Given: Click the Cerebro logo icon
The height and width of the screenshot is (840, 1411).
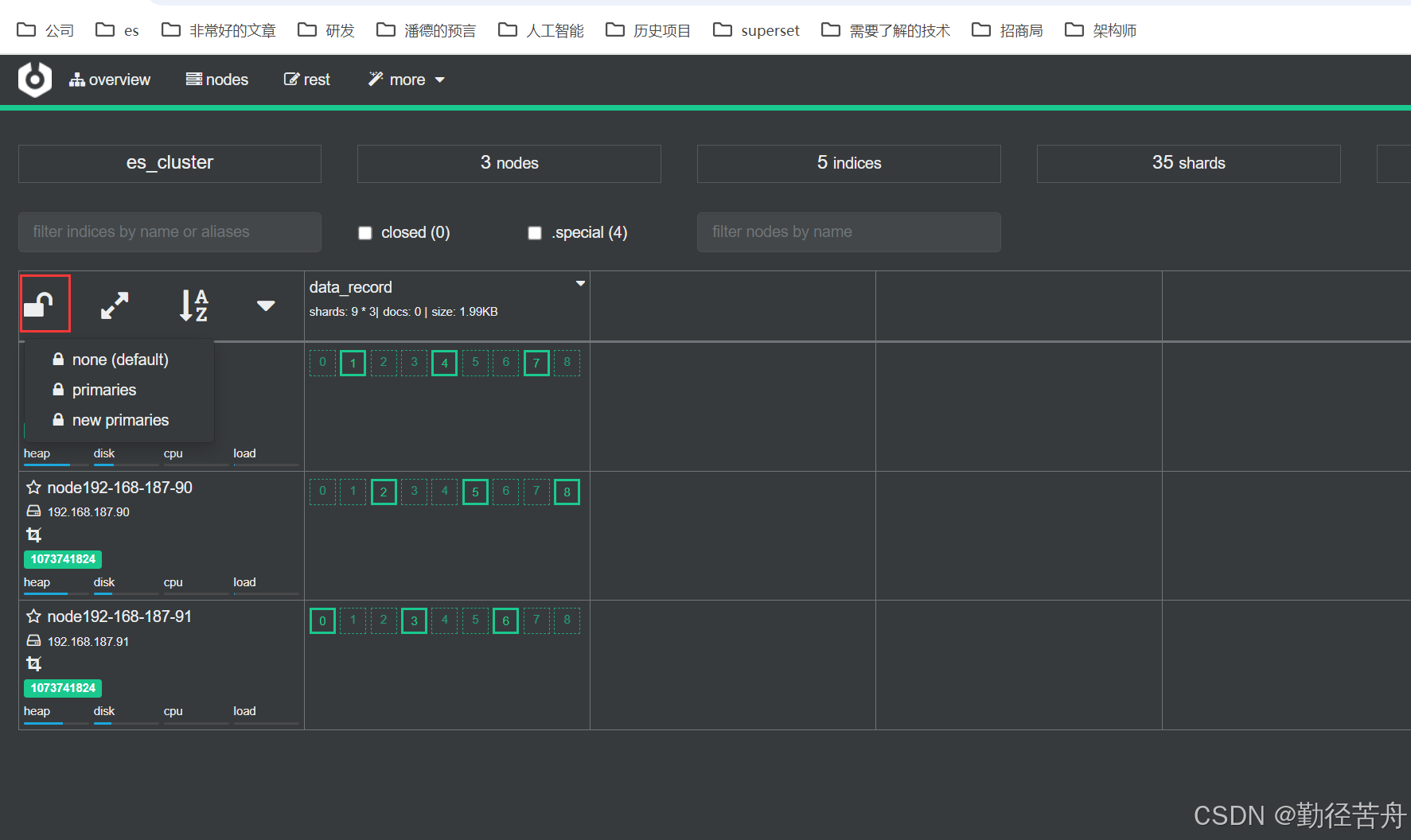Looking at the screenshot, I should pyautogui.click(x=35, y=80).
